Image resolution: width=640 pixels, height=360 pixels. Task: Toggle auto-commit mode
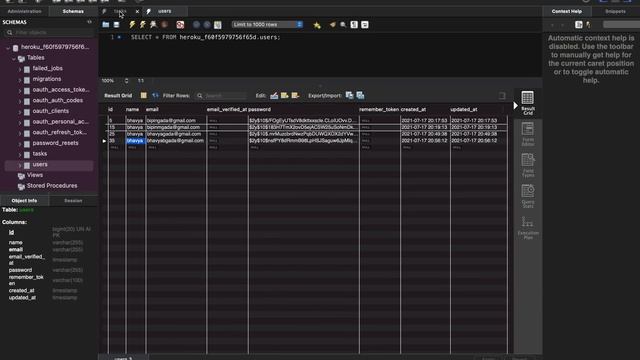coord(218,25)
